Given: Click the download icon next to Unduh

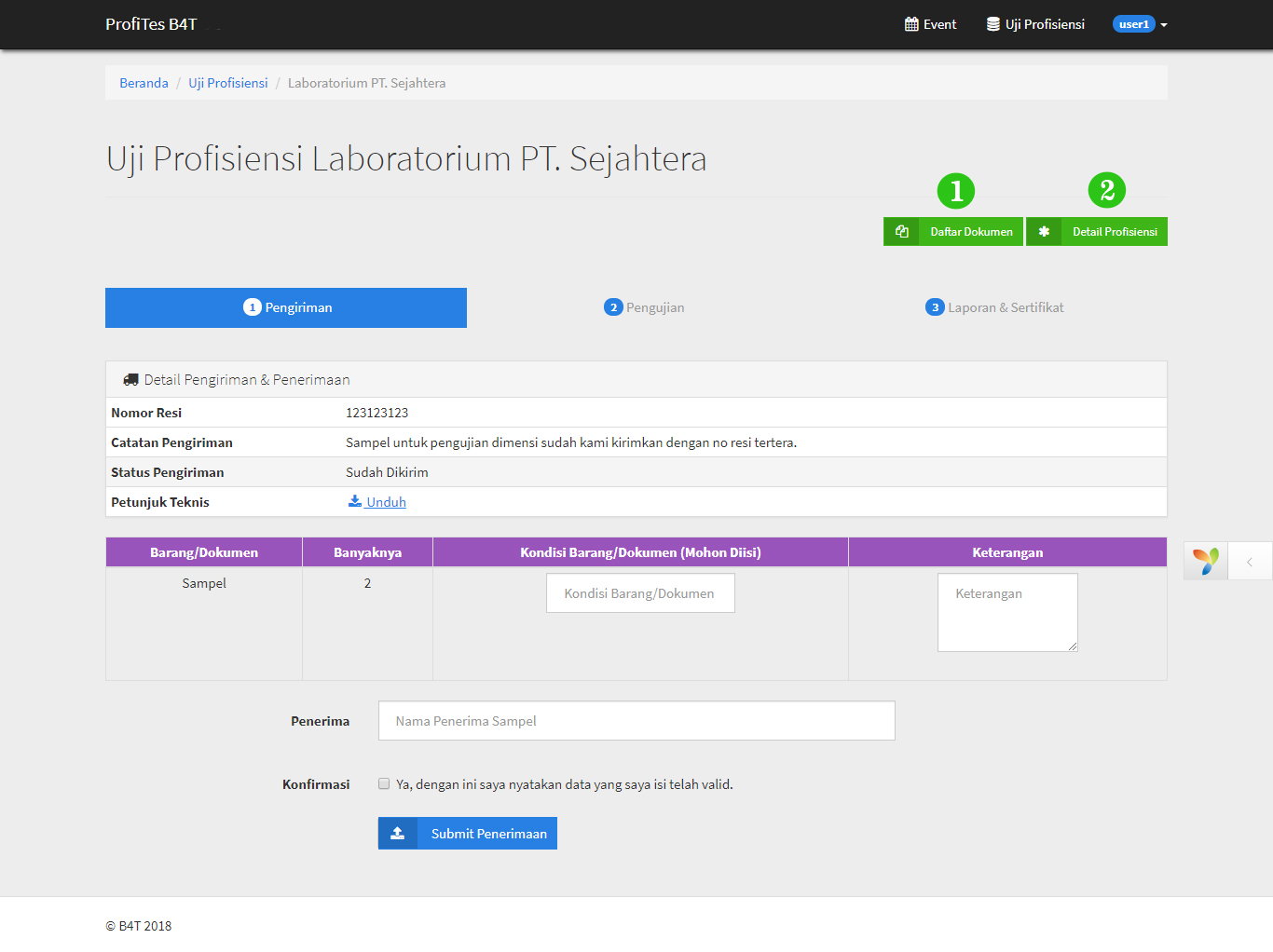Looking at the screenshot, I should coord(355,501).
